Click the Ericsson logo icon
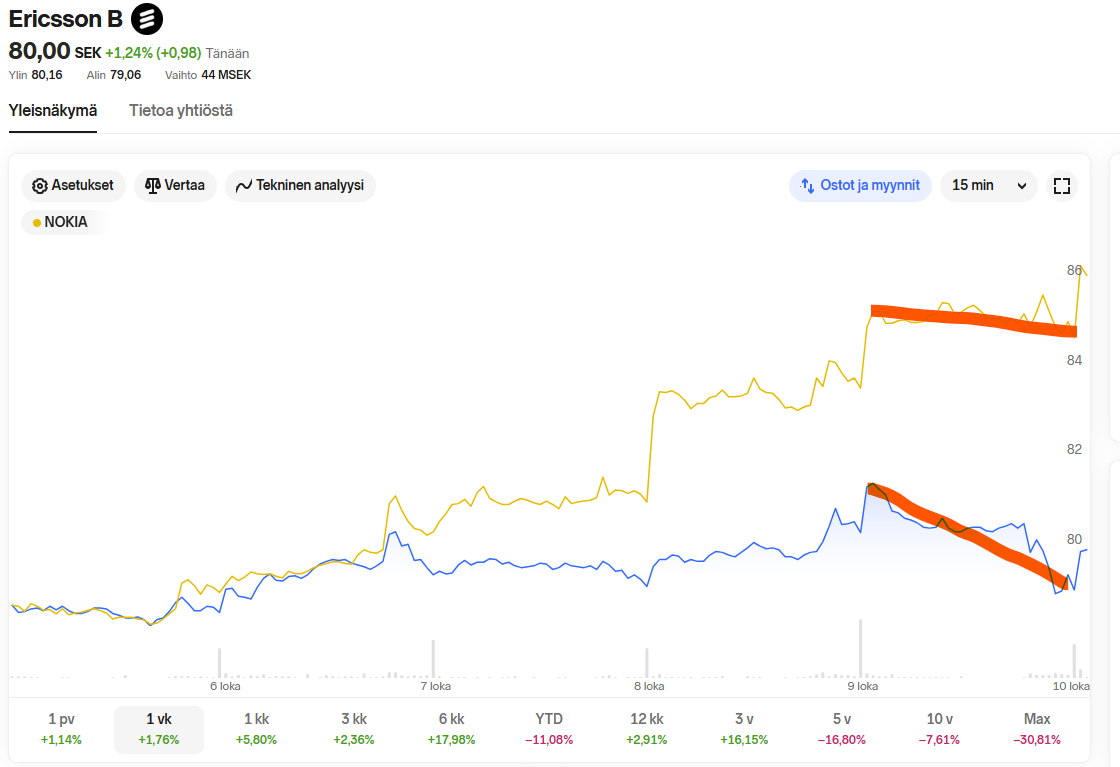 pos(147,19)
